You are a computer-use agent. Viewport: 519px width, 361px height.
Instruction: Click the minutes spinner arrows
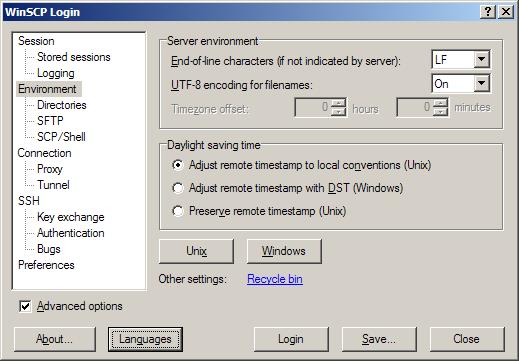point(440,107)
